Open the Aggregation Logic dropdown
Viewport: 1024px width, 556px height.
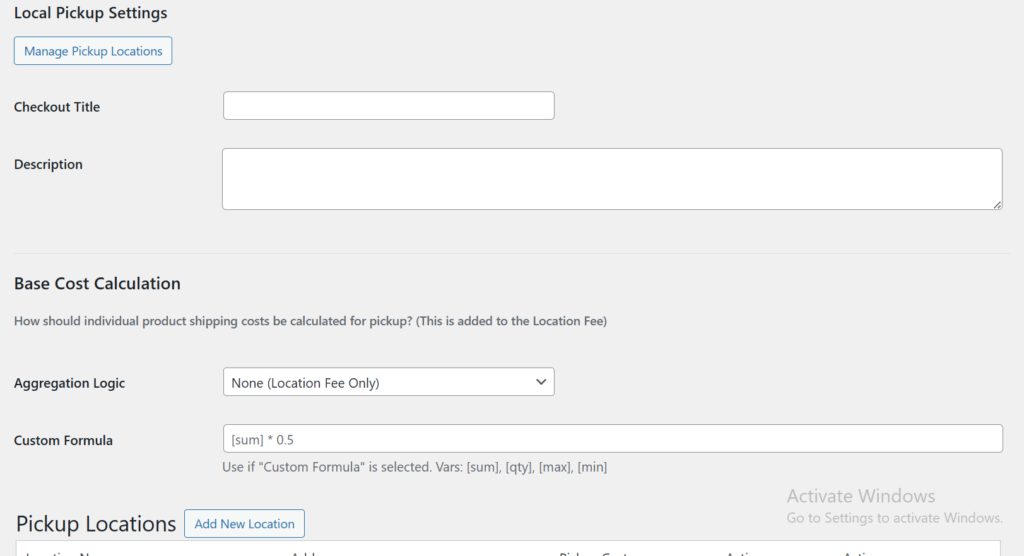pyautogui.click(x=388, y=382)
